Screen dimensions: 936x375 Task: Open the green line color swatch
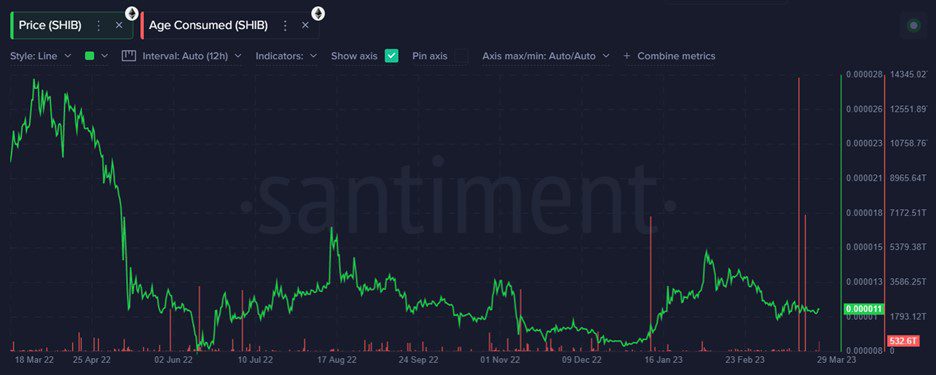pyautogui.click(x=96, y=56)
